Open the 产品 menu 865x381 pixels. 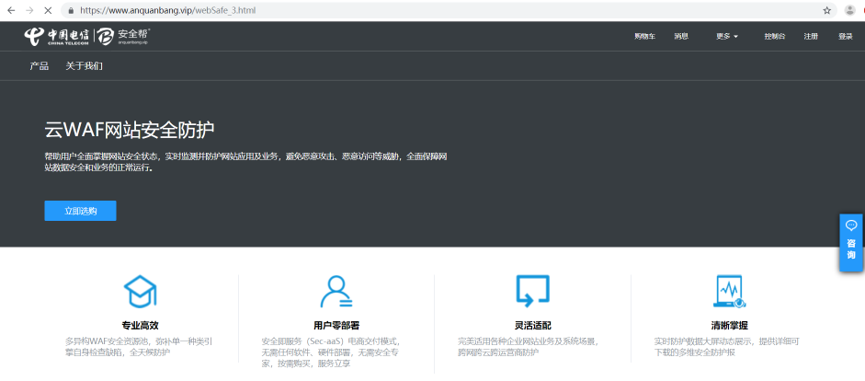(x=39, y=66)
